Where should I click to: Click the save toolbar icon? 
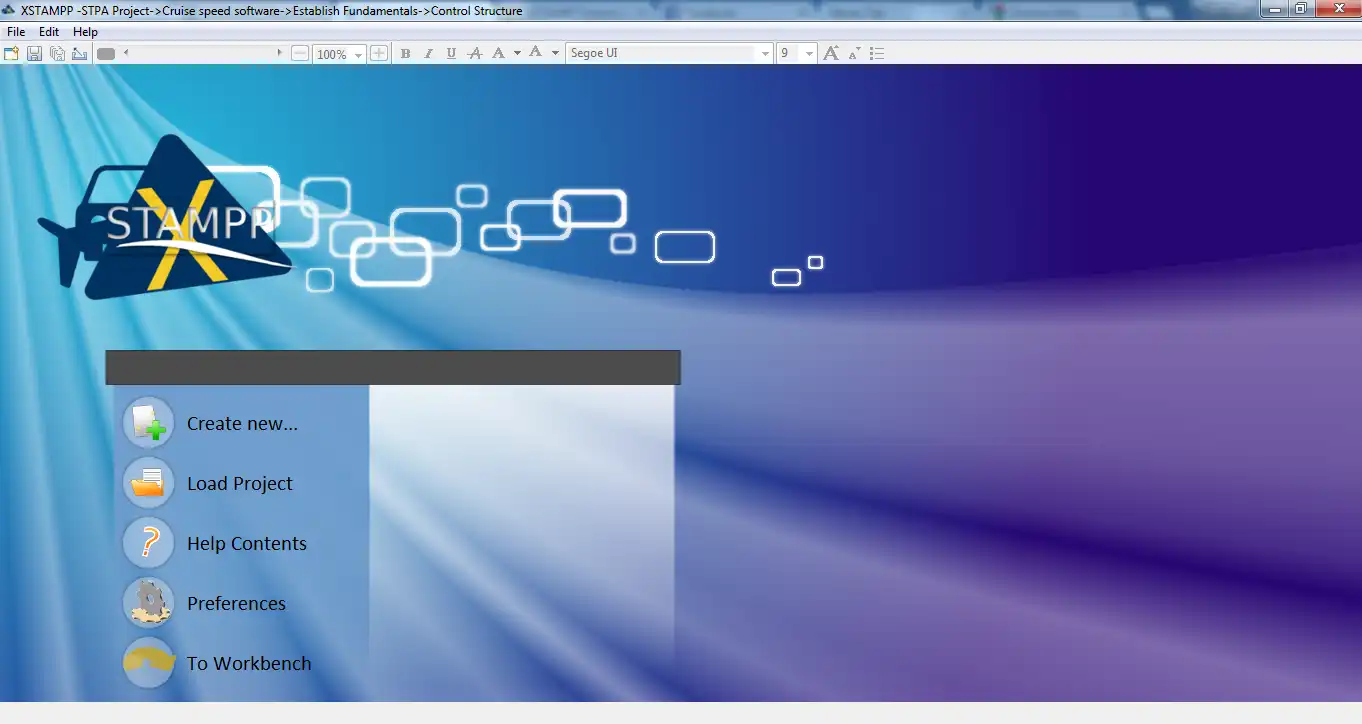pos(34,53)
